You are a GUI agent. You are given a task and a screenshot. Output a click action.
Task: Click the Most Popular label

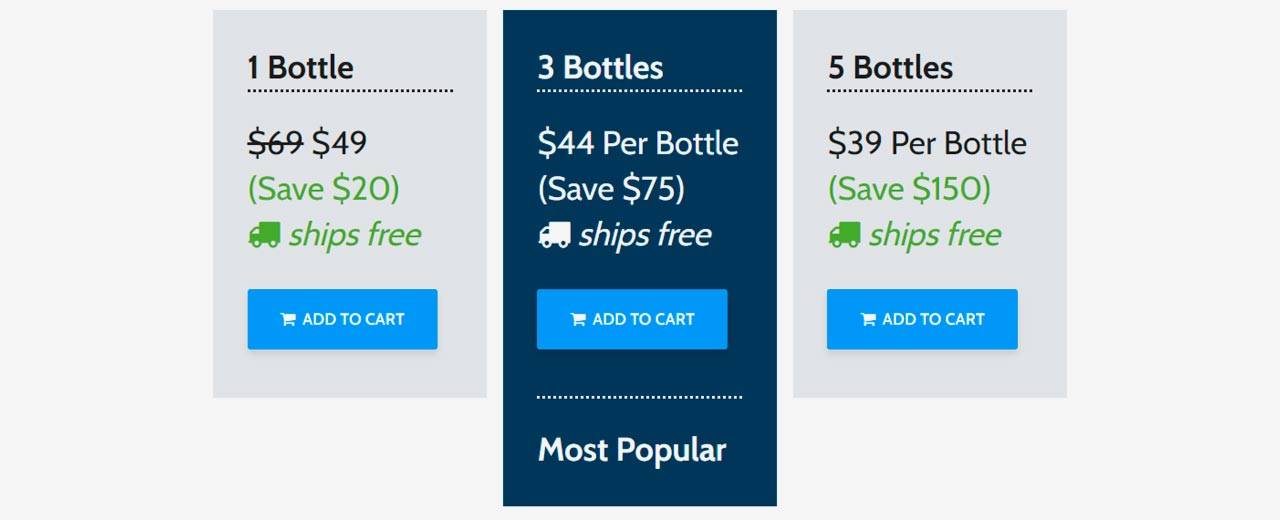coord(632,450)
